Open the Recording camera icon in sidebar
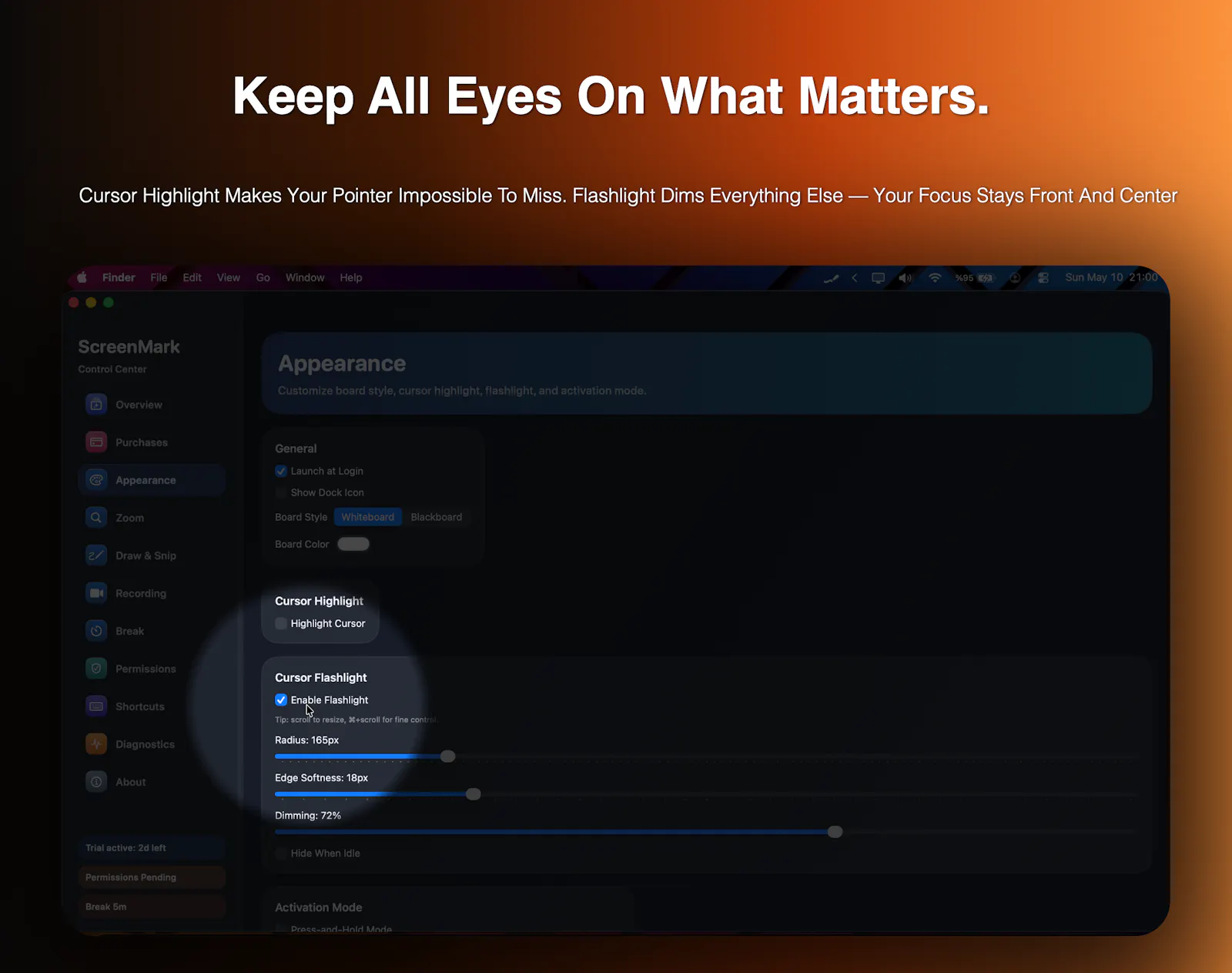The width and height of the screenshot is (1232, 973). 96,593
